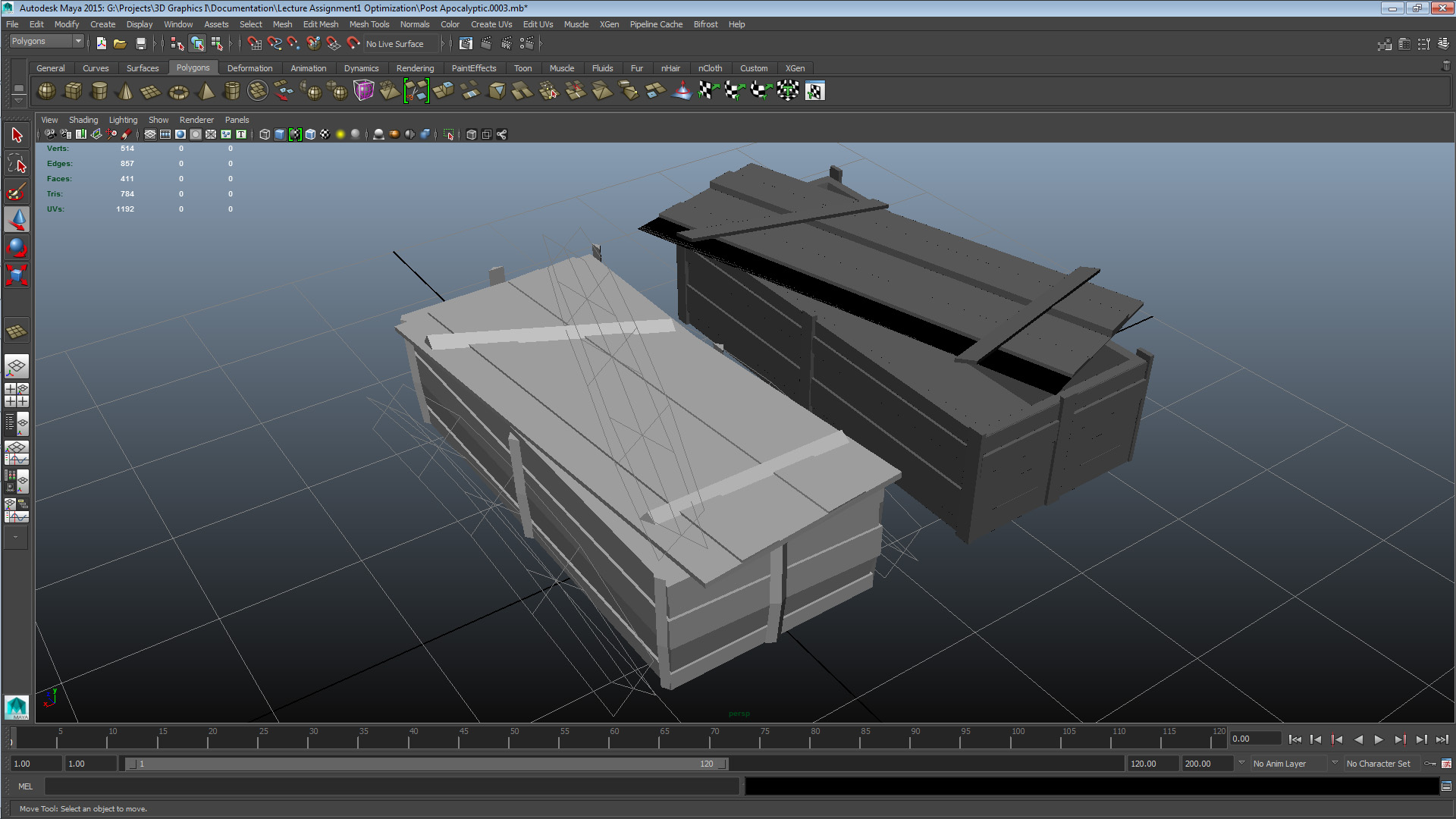
Task: Create a polygon torus from the shelf
Action: 178,92
